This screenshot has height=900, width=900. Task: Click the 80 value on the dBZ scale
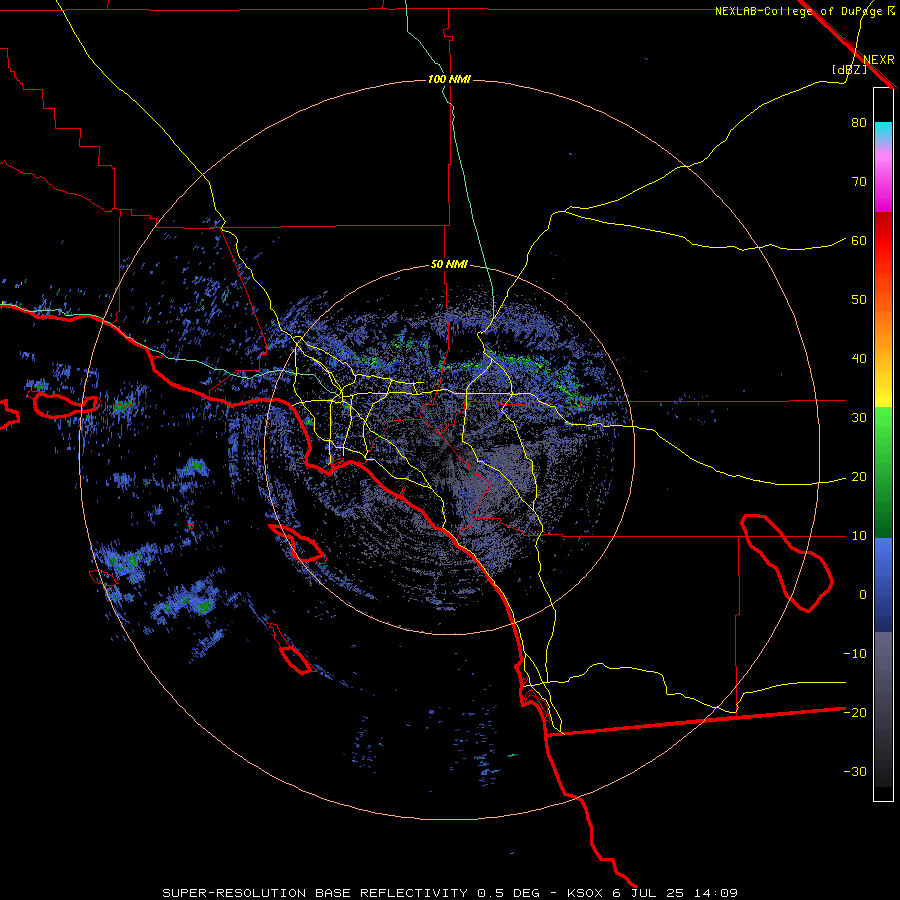pos(859,123)
